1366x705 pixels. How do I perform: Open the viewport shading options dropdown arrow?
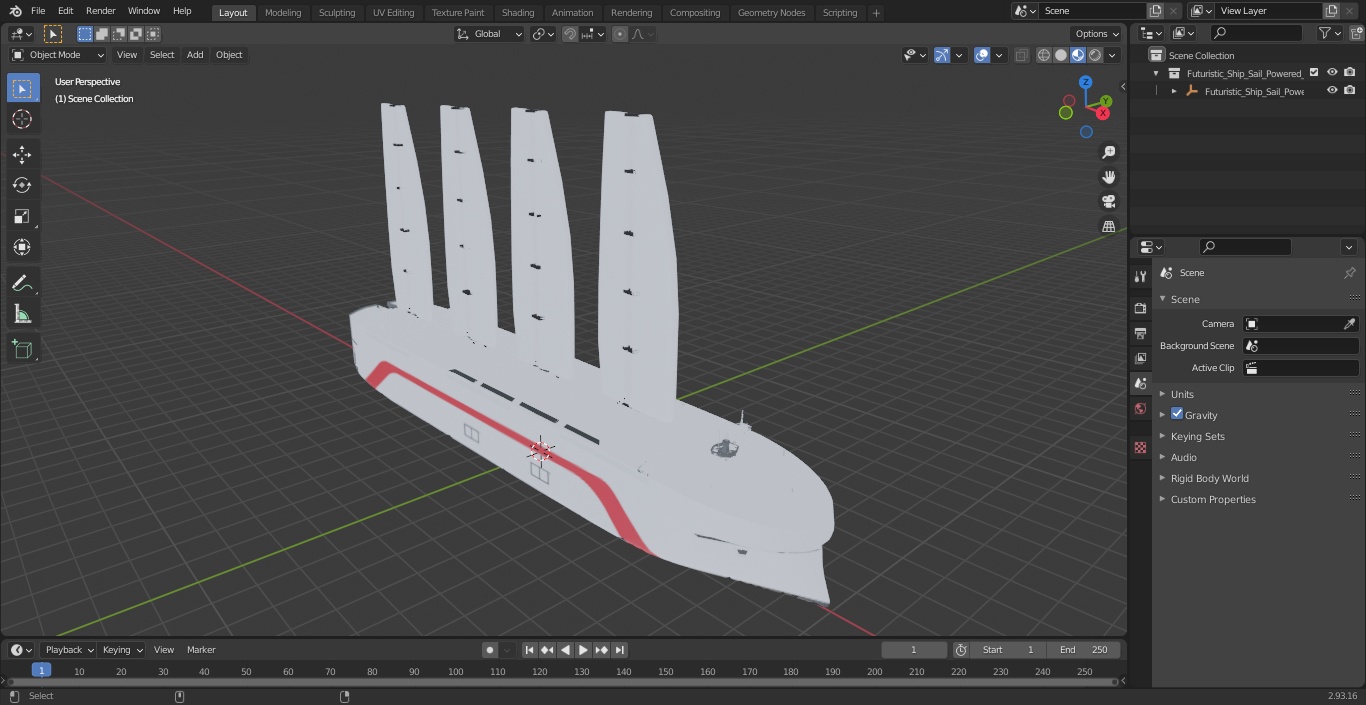1112,56
